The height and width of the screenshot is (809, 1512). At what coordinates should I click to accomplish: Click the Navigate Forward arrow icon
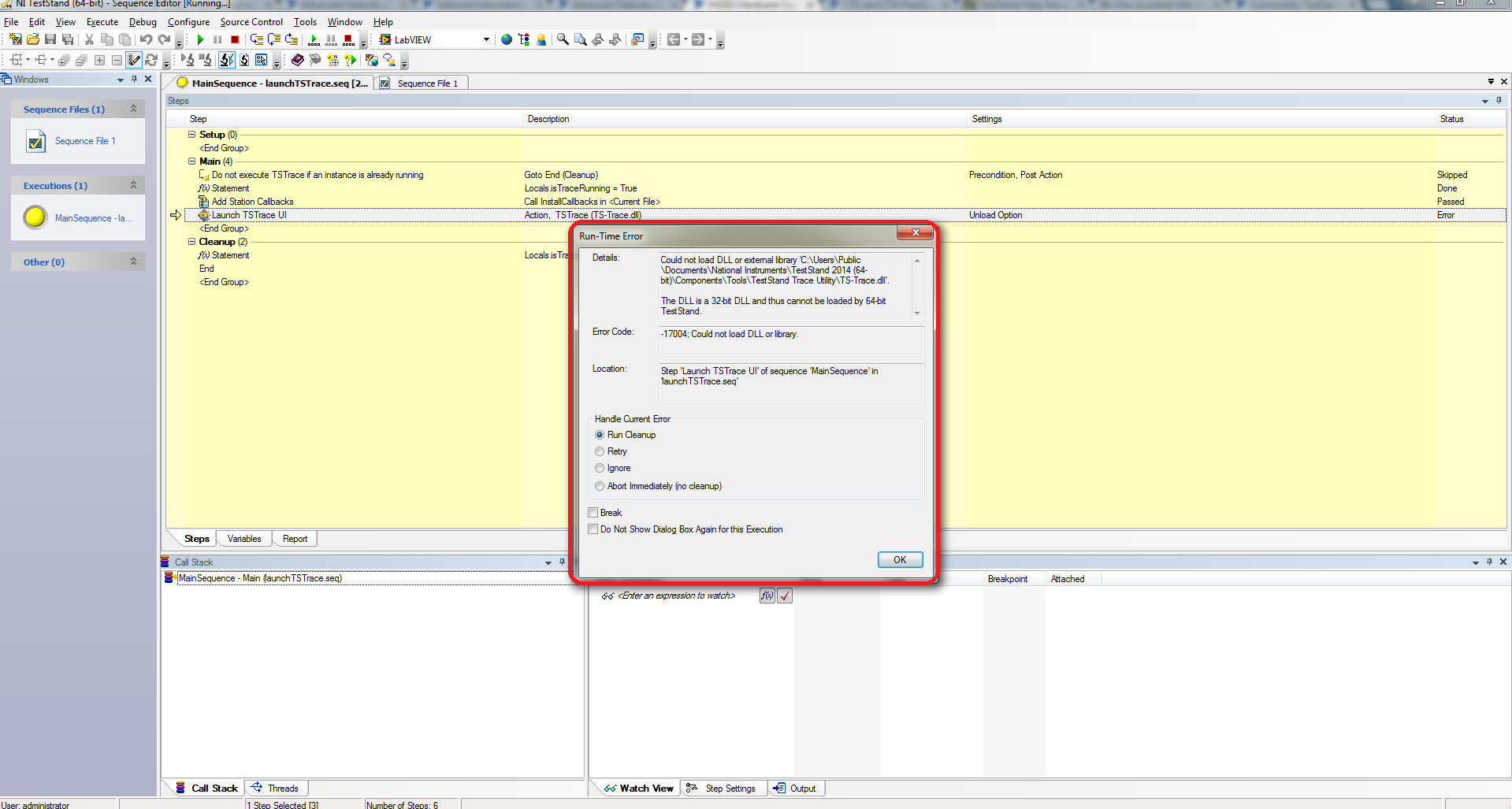[698, 39]
